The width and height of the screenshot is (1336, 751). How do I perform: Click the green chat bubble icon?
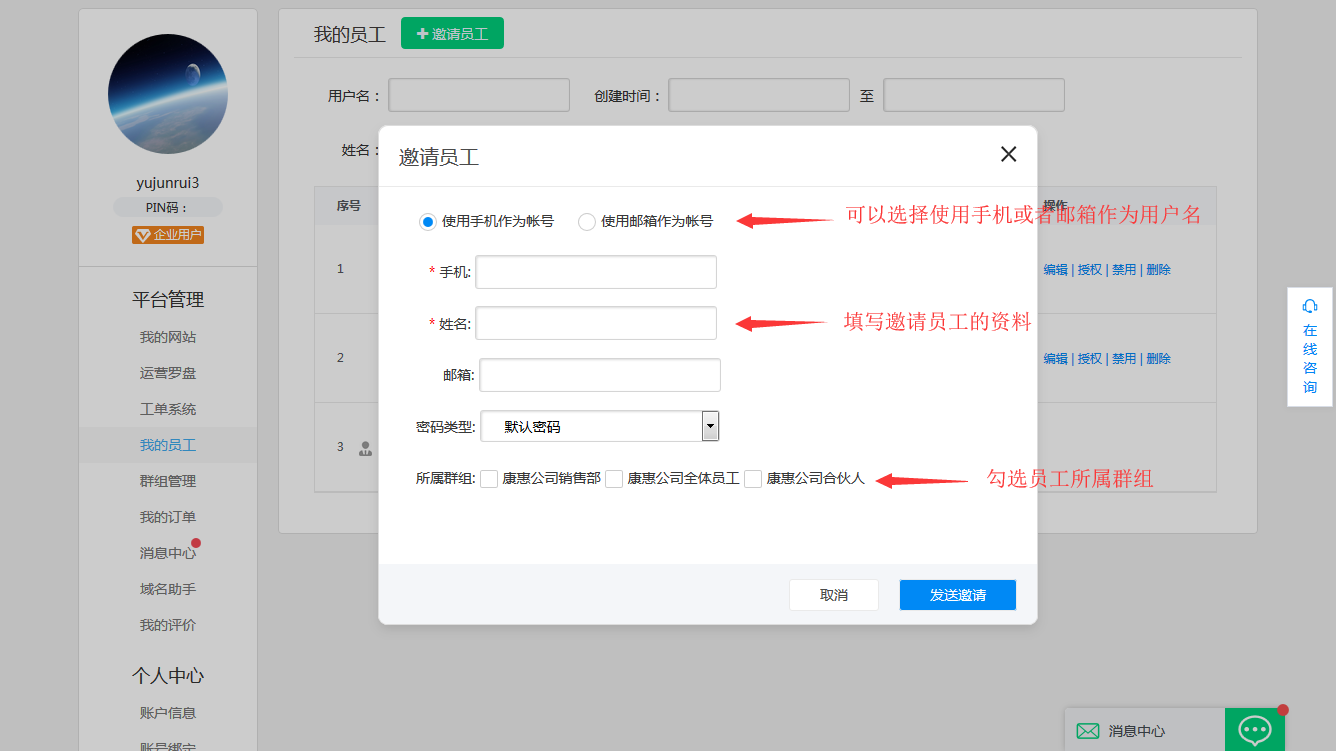click(1254, 730)
